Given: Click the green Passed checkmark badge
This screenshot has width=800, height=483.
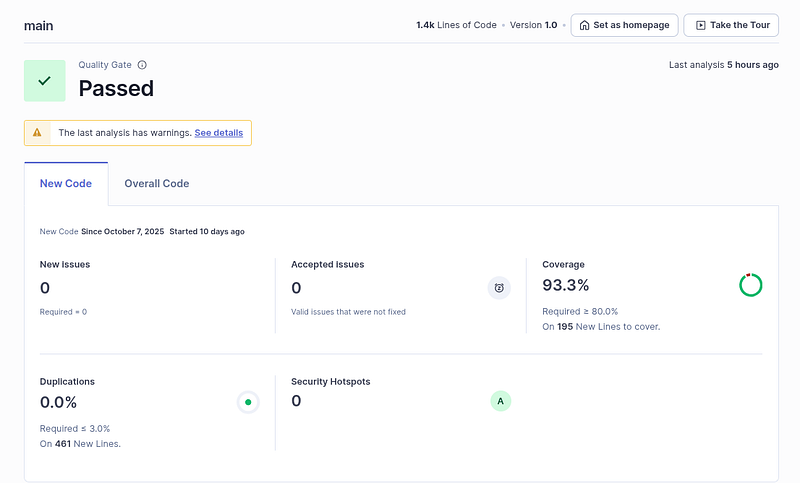Looking at the screenshot, I should pyautogui.click(x=45, y=81).
